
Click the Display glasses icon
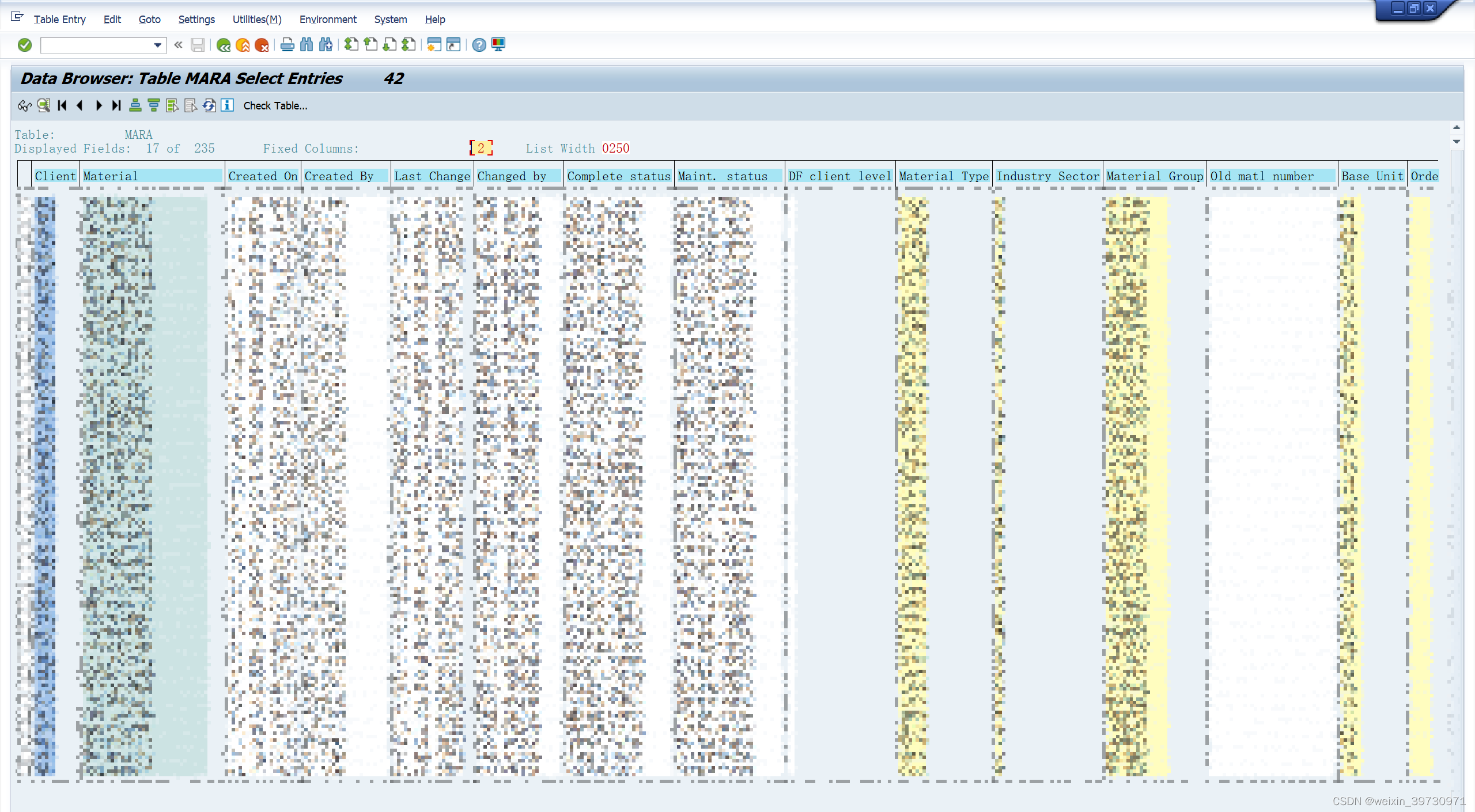24,105
